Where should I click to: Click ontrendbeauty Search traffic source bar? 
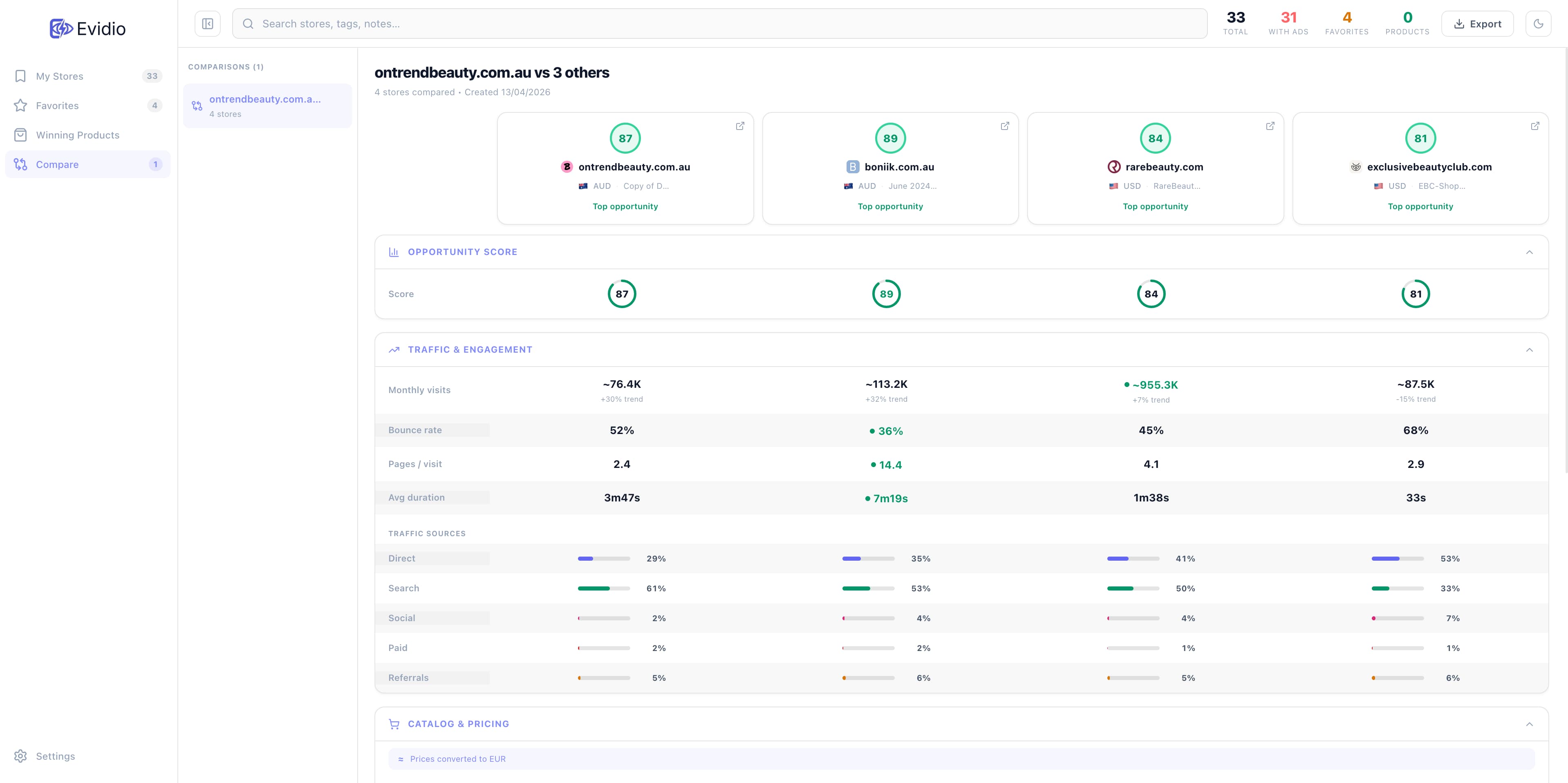(x=603, y=588)
